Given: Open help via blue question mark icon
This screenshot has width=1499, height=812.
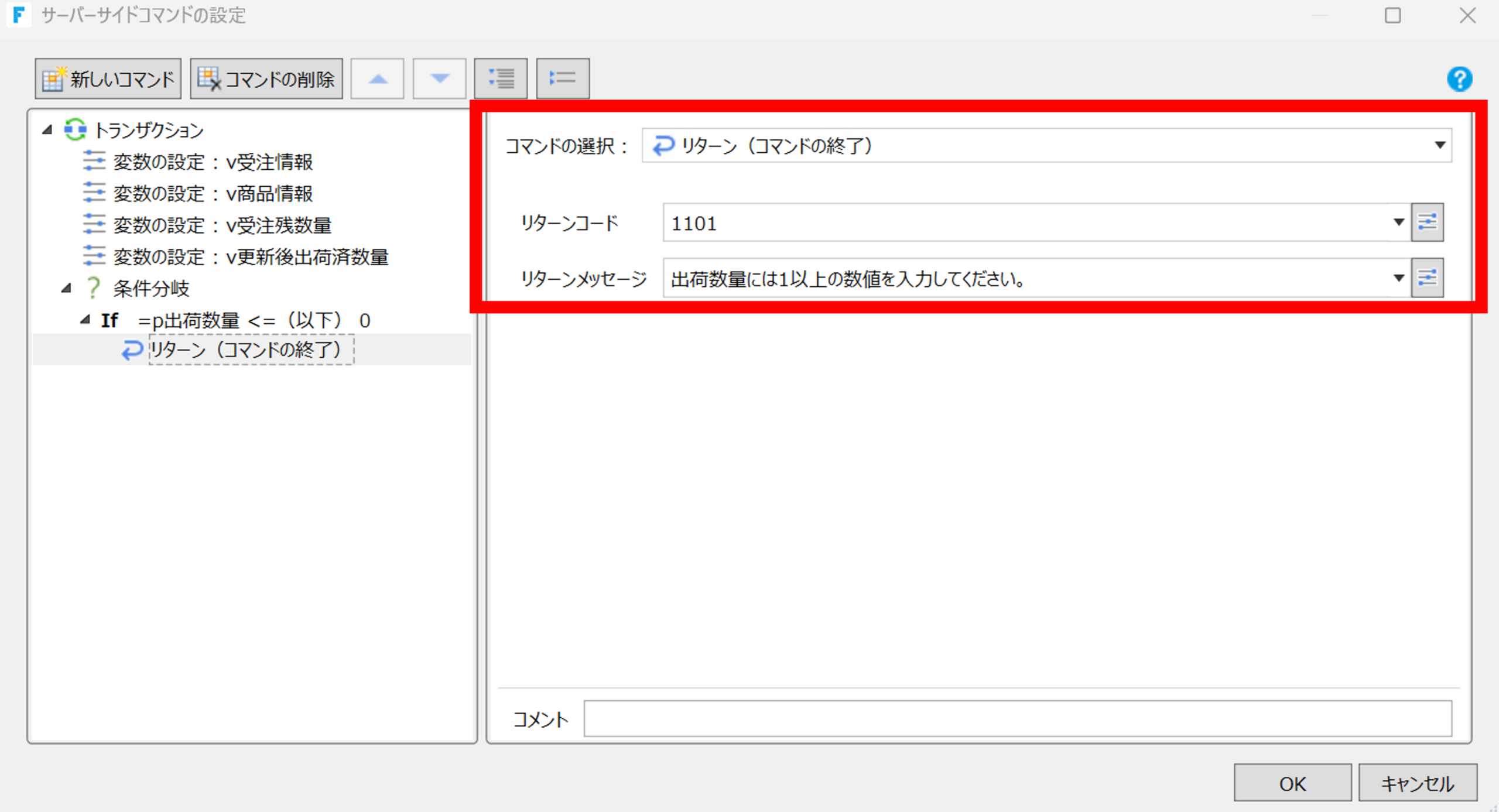Looking at the screenshot, I should pos(1459,78).
